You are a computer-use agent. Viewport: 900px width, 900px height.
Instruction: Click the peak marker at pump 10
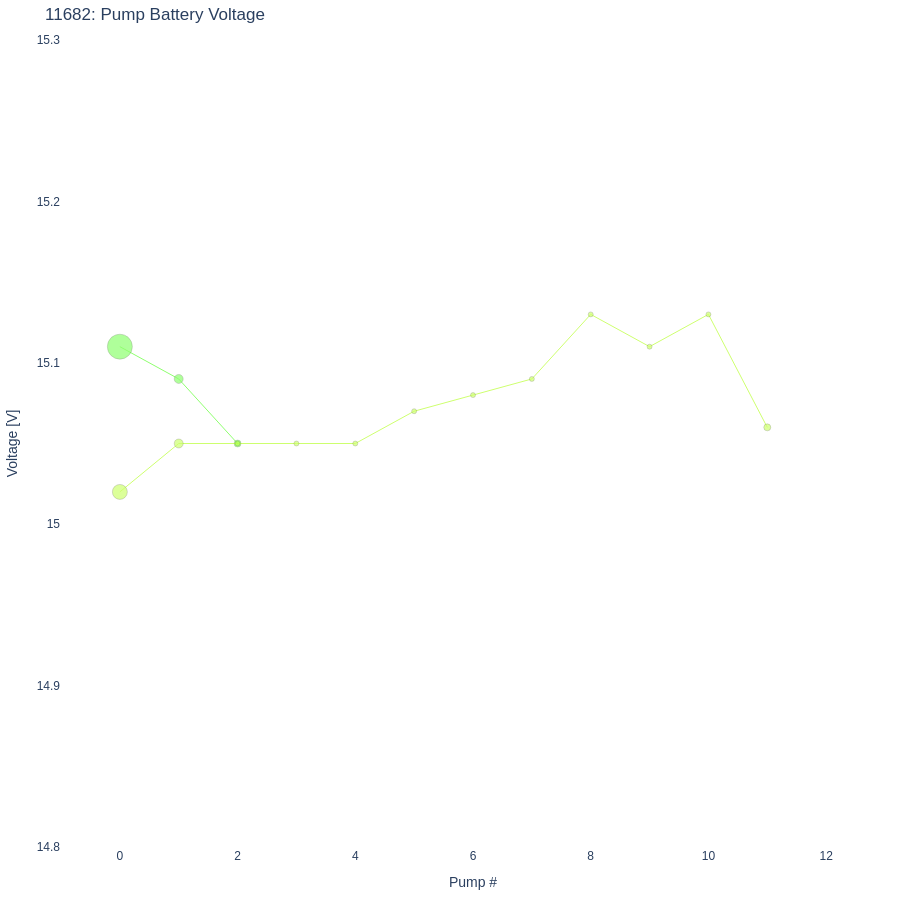pyautogui.click(x=708, y=314)
